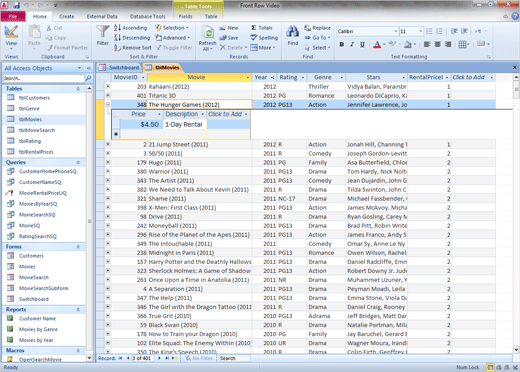The image size is (520, 372).
Task: Open Advanced filter options dropdown
Action: [173, 38]
